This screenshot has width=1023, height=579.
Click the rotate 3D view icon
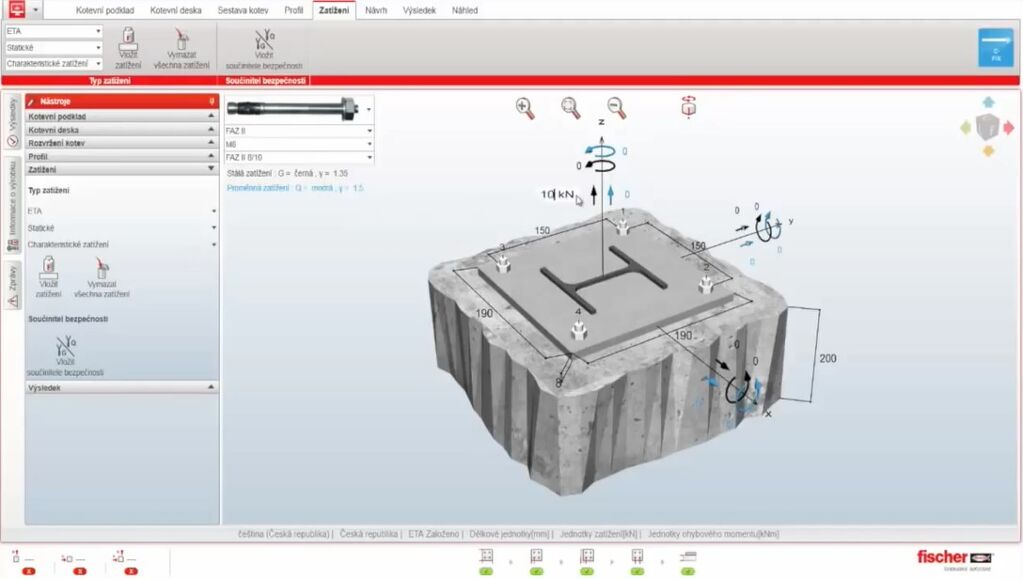tap(688, 107)
